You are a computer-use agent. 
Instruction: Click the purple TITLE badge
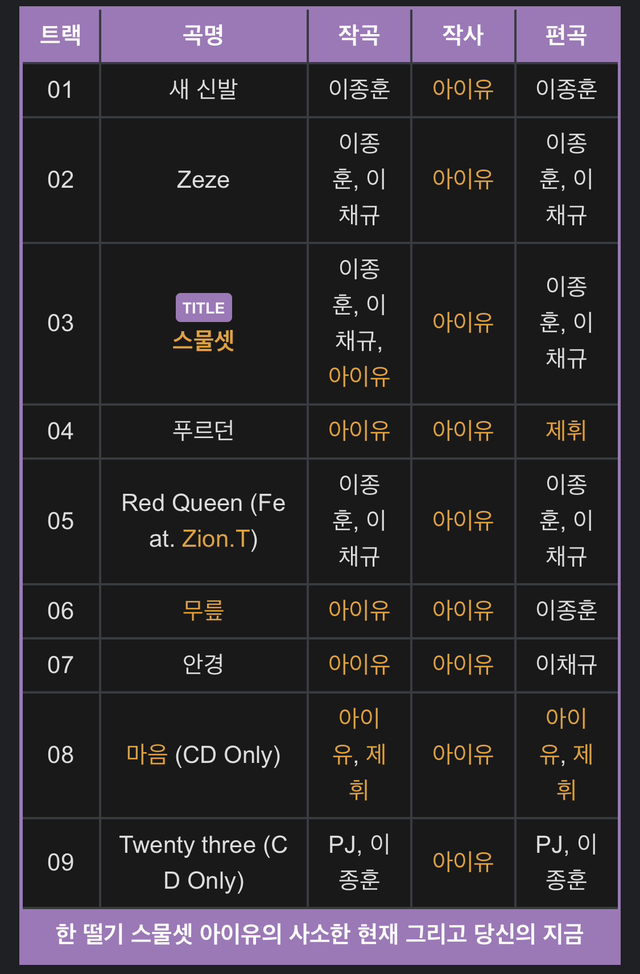click(x=204, y=307)
